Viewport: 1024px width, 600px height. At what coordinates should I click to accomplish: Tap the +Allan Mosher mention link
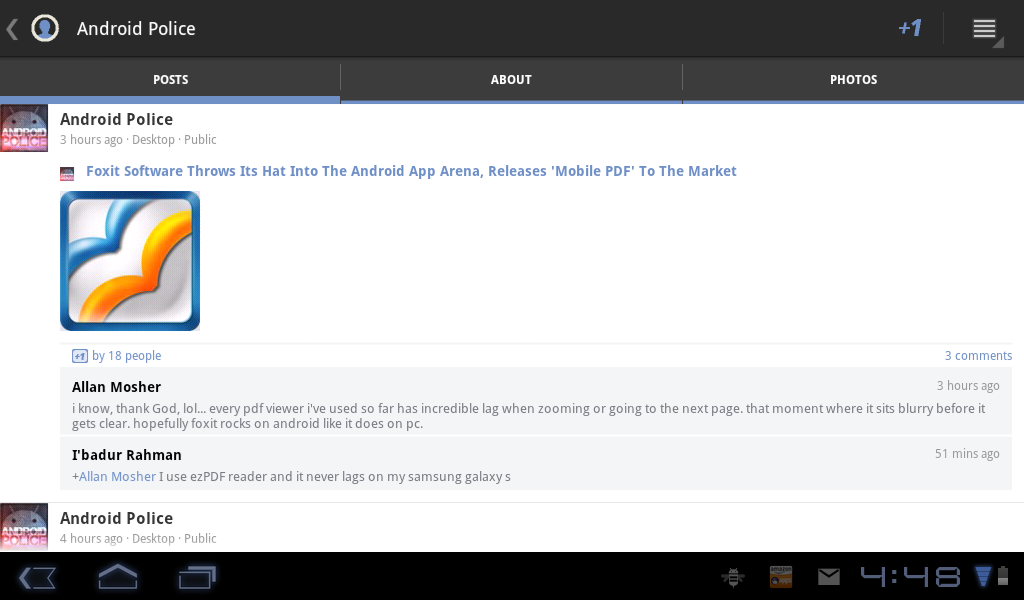116,477
